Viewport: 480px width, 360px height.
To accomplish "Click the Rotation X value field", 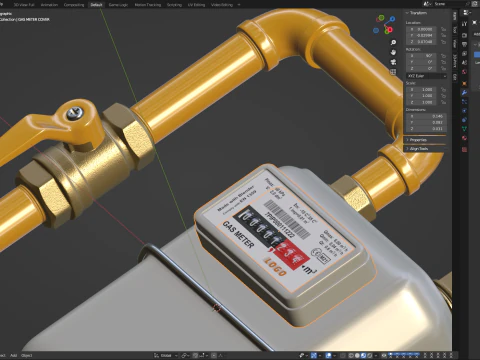I will tap(421, 56).
